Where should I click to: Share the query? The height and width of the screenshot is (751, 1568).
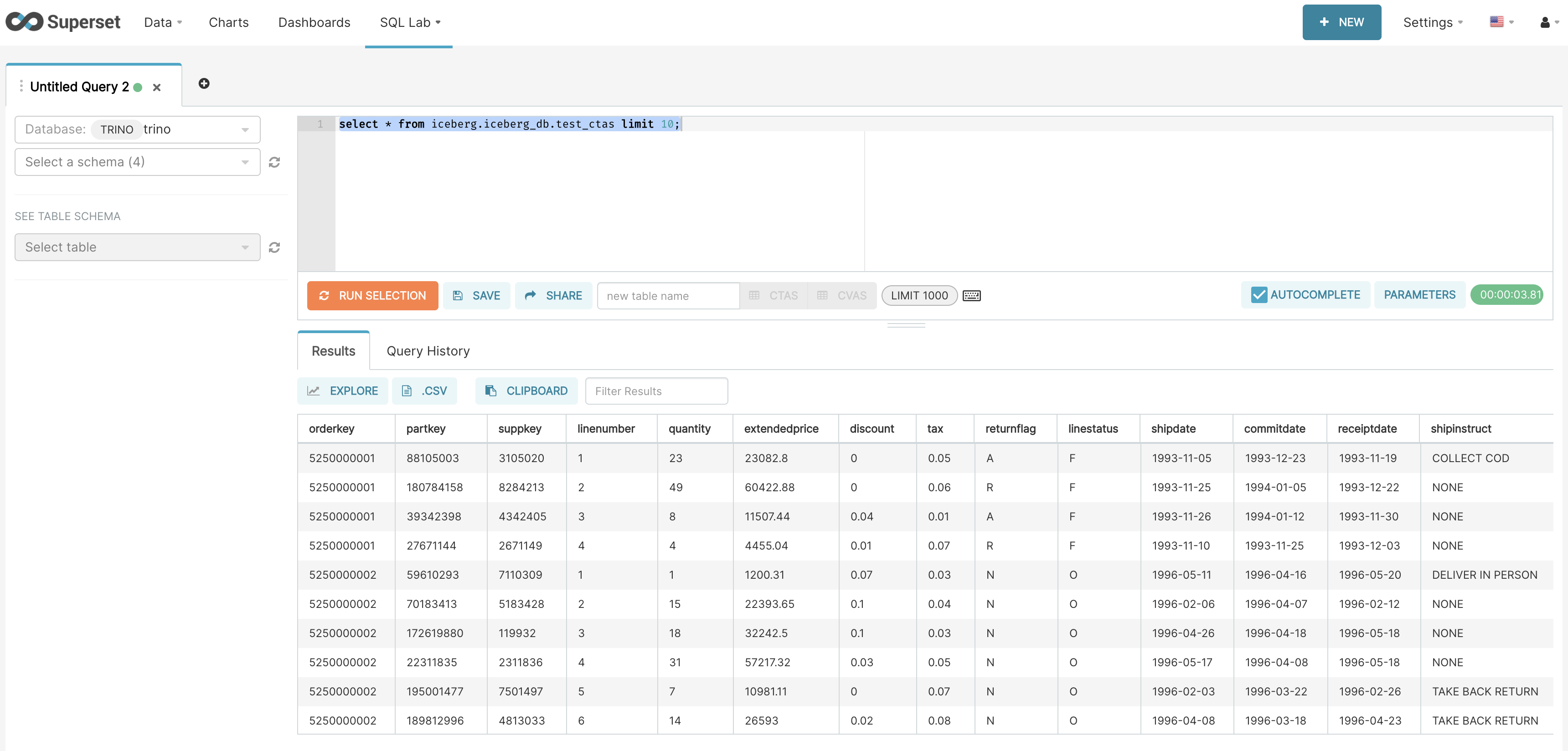point(553,296)
